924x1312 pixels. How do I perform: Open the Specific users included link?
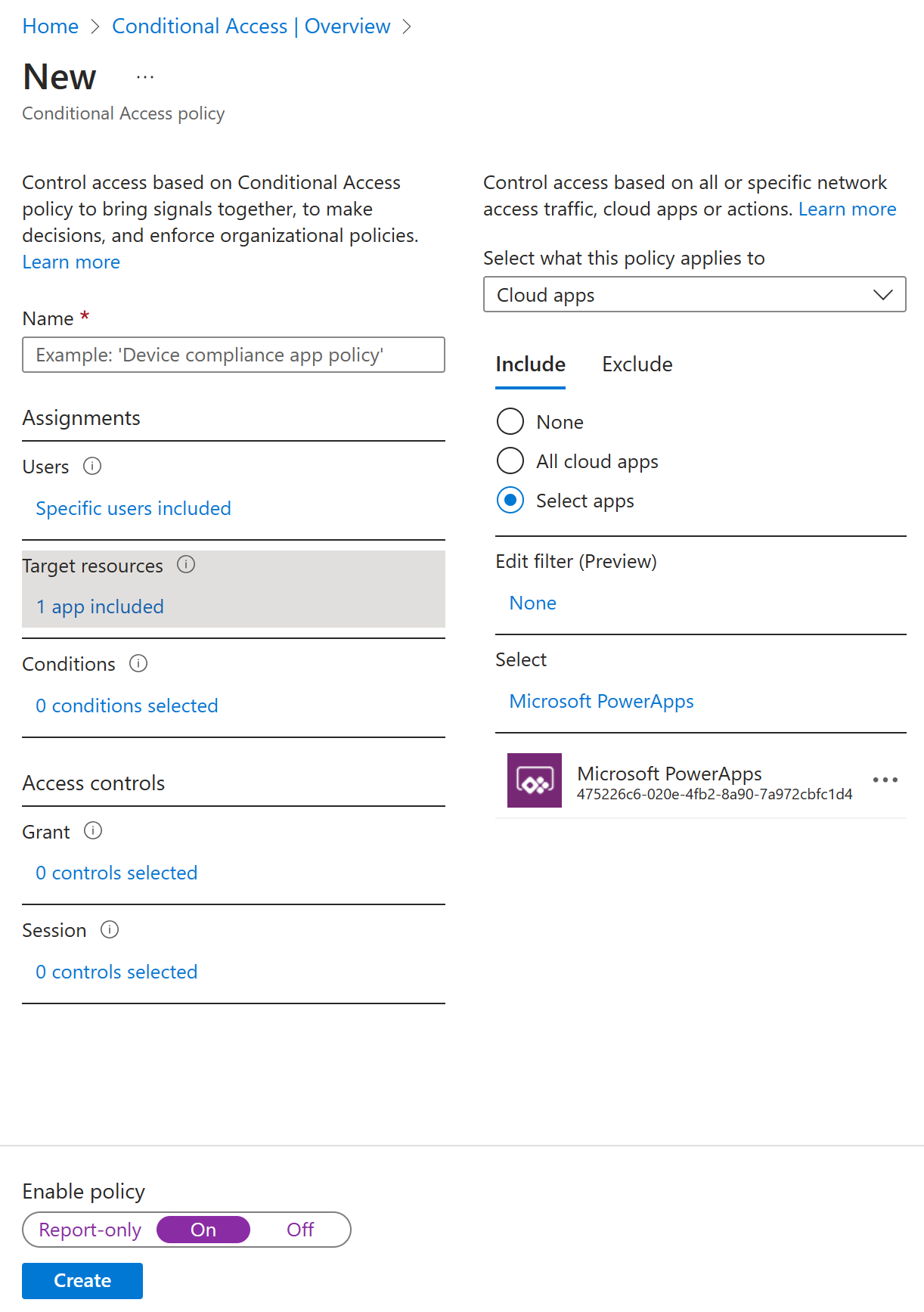click(133, 508)
